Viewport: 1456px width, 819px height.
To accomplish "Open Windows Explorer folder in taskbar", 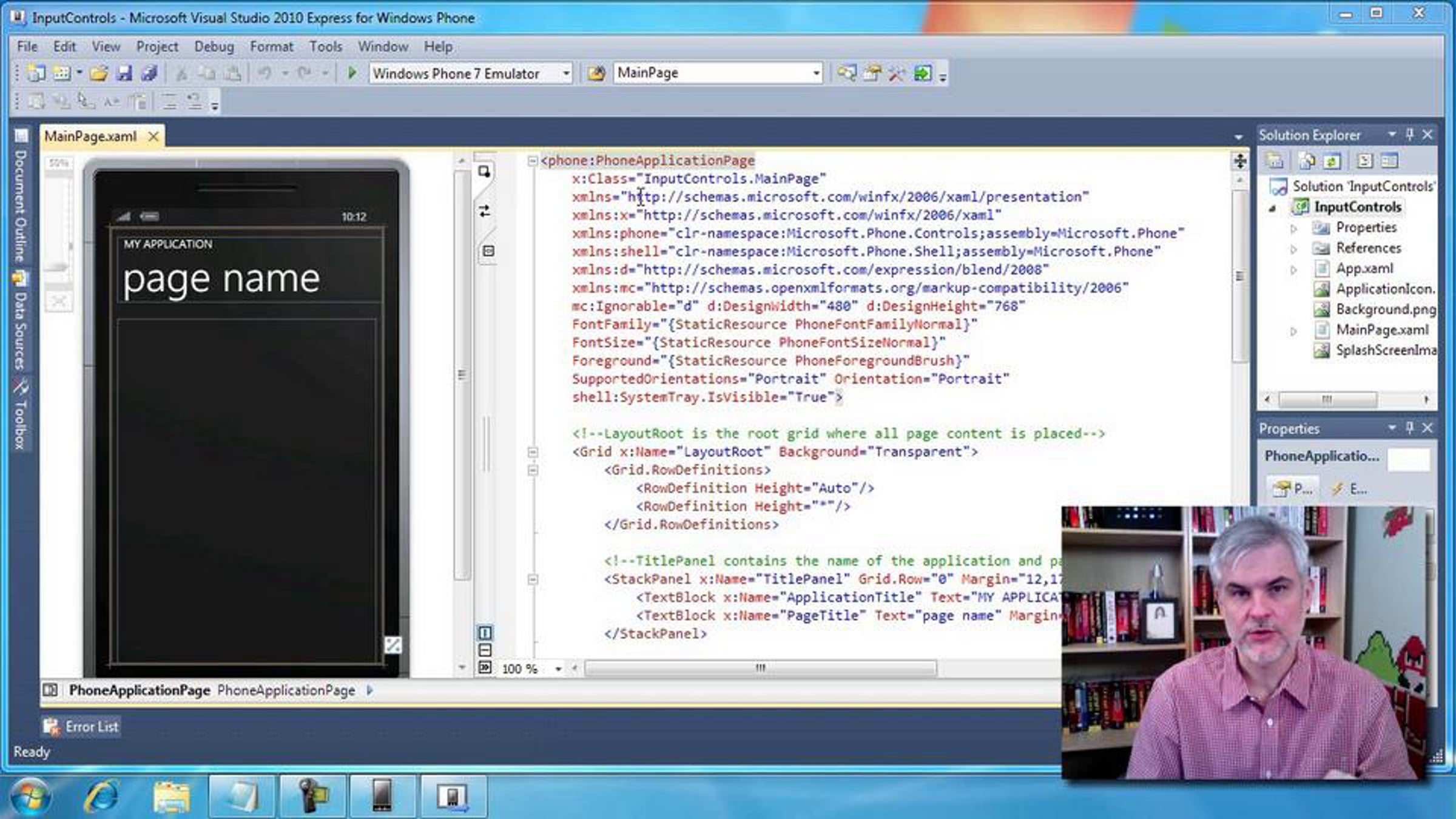I will tap(172, 796).
